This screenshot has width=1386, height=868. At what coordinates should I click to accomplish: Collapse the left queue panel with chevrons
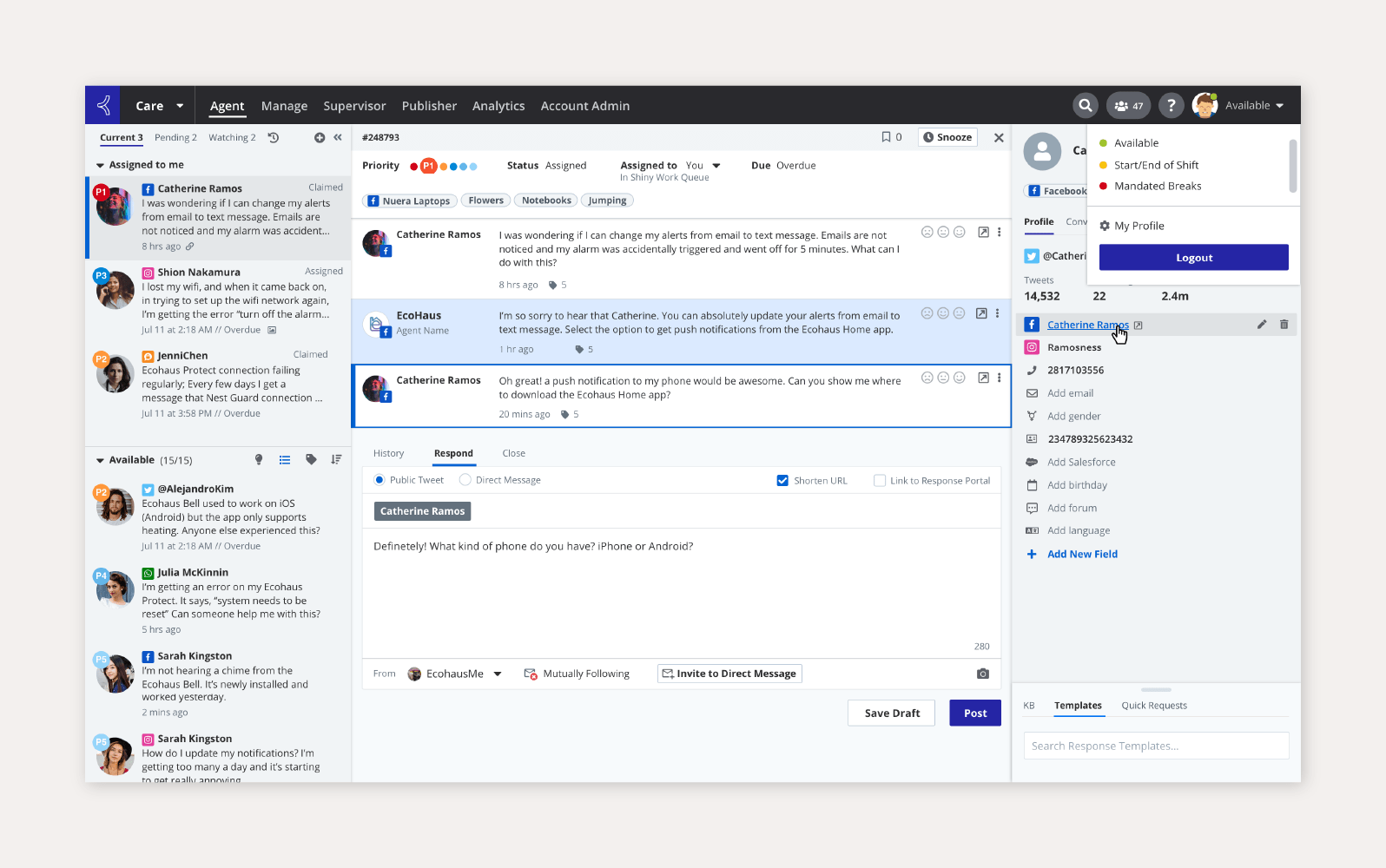(338, 137)
